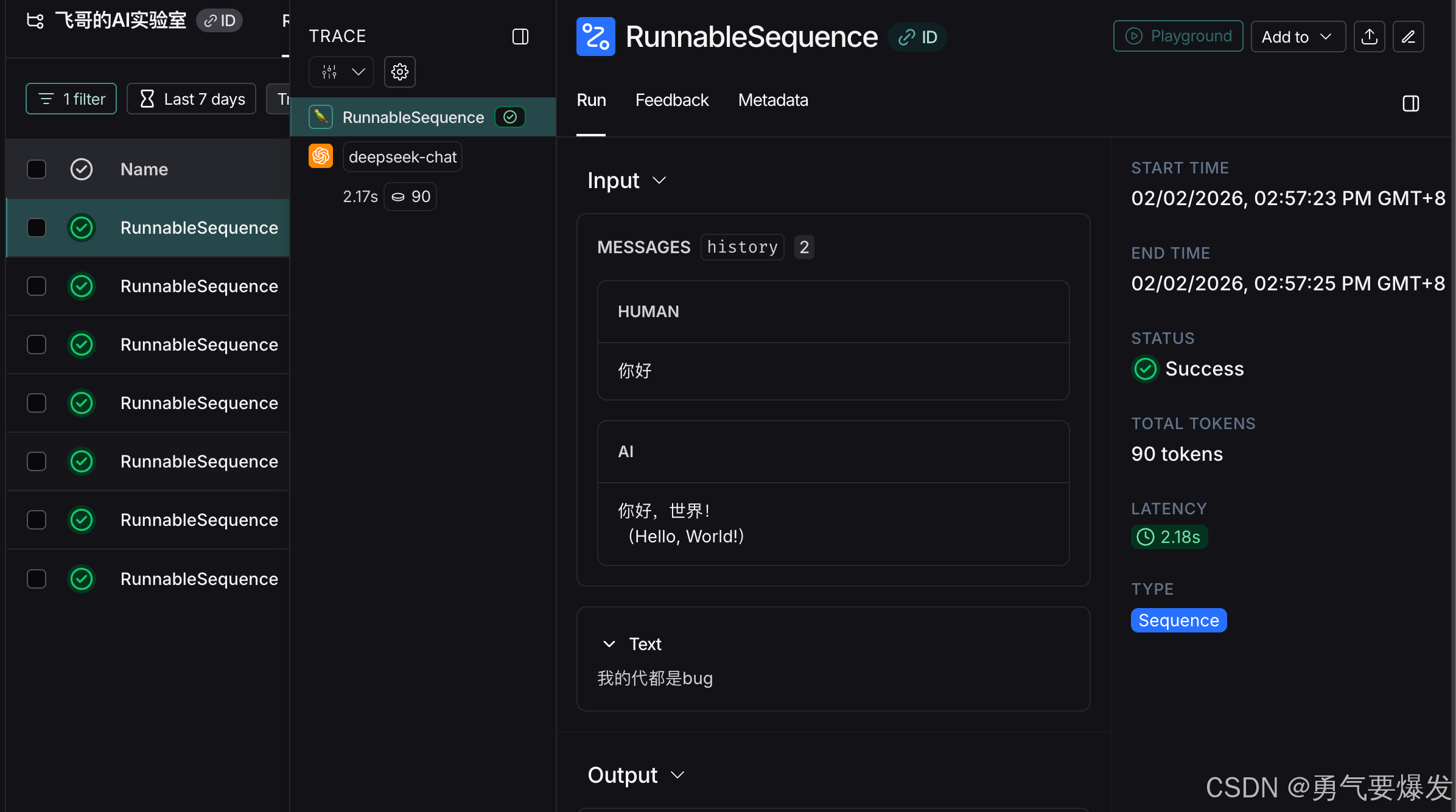Copy the RunnableSequence run ID link
Viewport: 1456px width, 812px height.
point(918,37)
